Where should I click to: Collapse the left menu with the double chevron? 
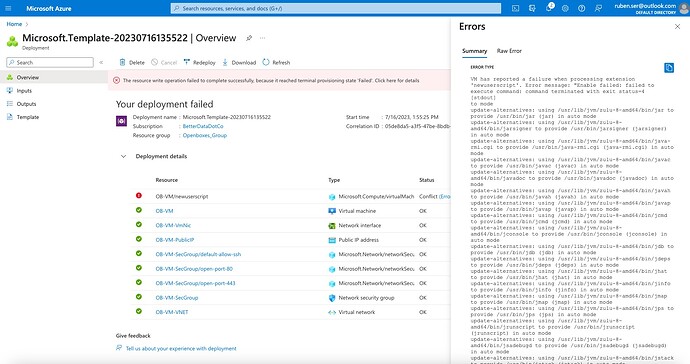(x=101, y=63)
